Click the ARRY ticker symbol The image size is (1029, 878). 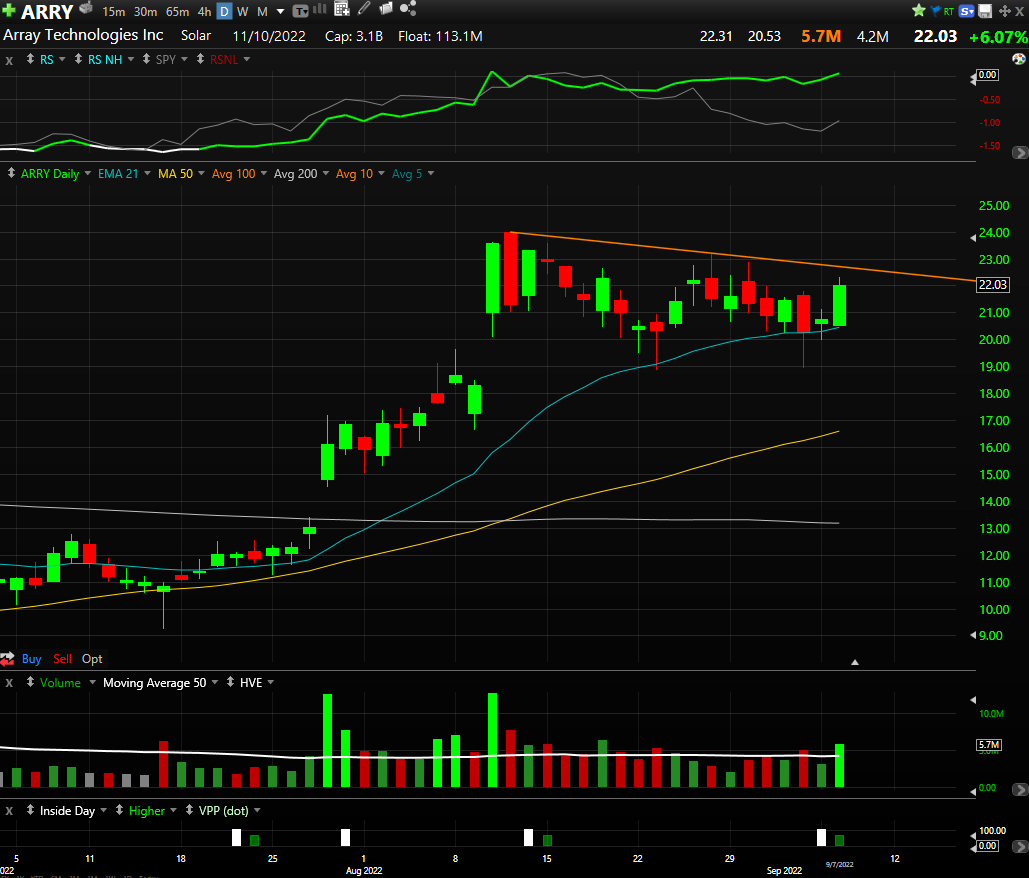[47, 12]
